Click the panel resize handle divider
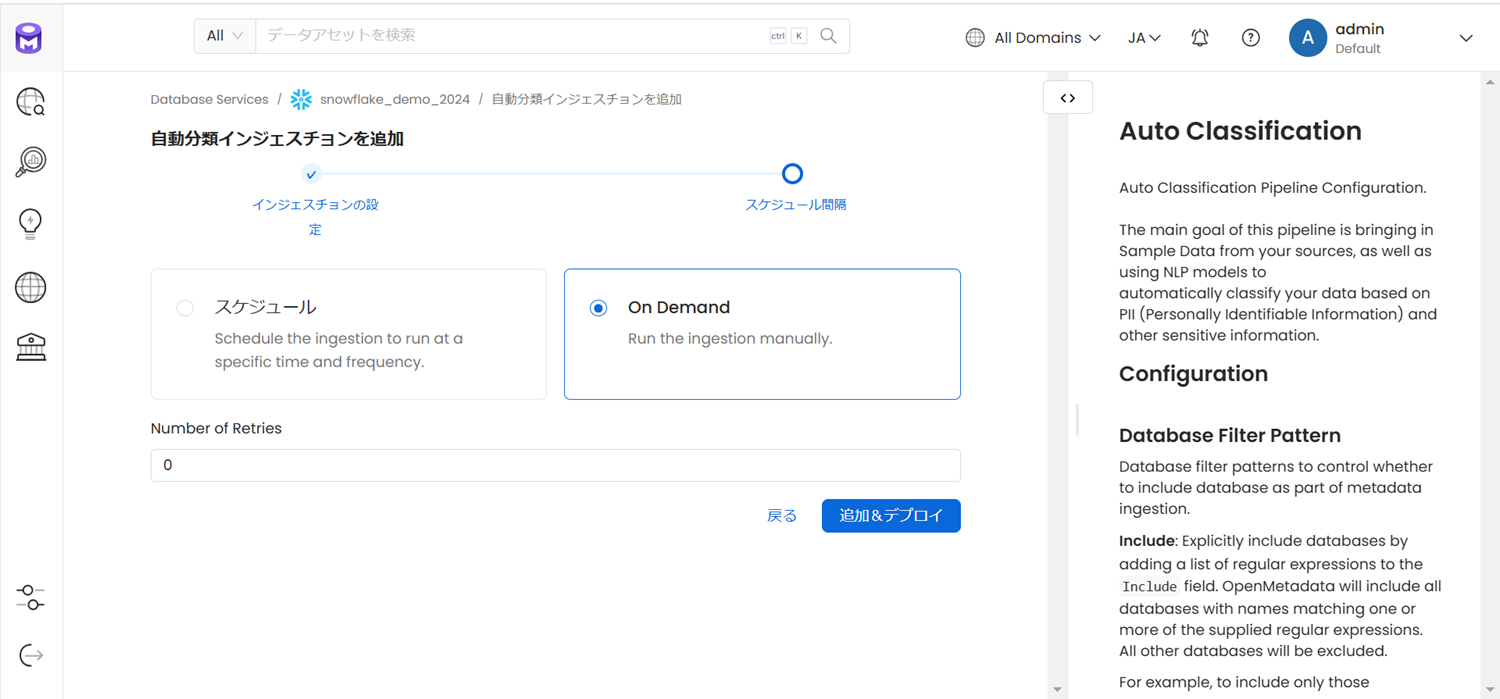The image size is (1500, 699). (1077, 420)
